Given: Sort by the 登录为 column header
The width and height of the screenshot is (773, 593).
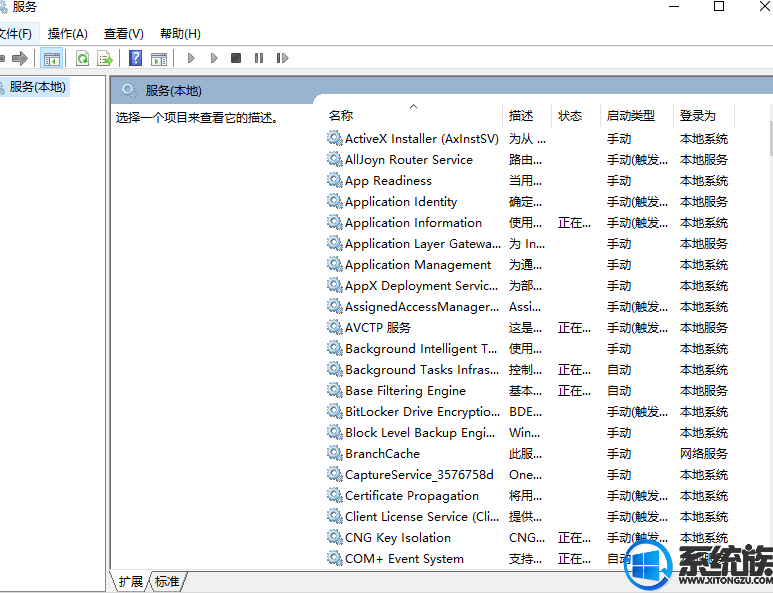Looking at the screenshot, I should (698, 115).
